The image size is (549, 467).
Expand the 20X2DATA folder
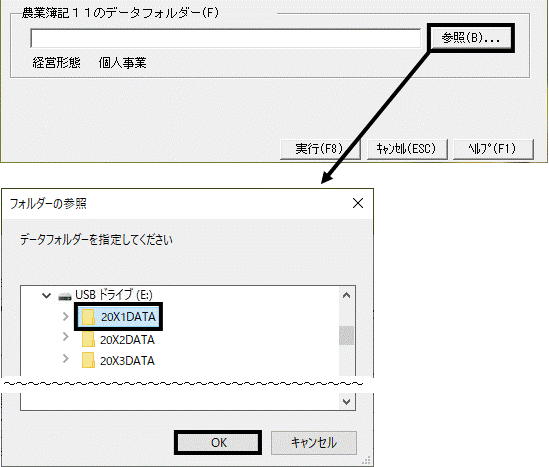pyautogui.click(x=65, y=337)
